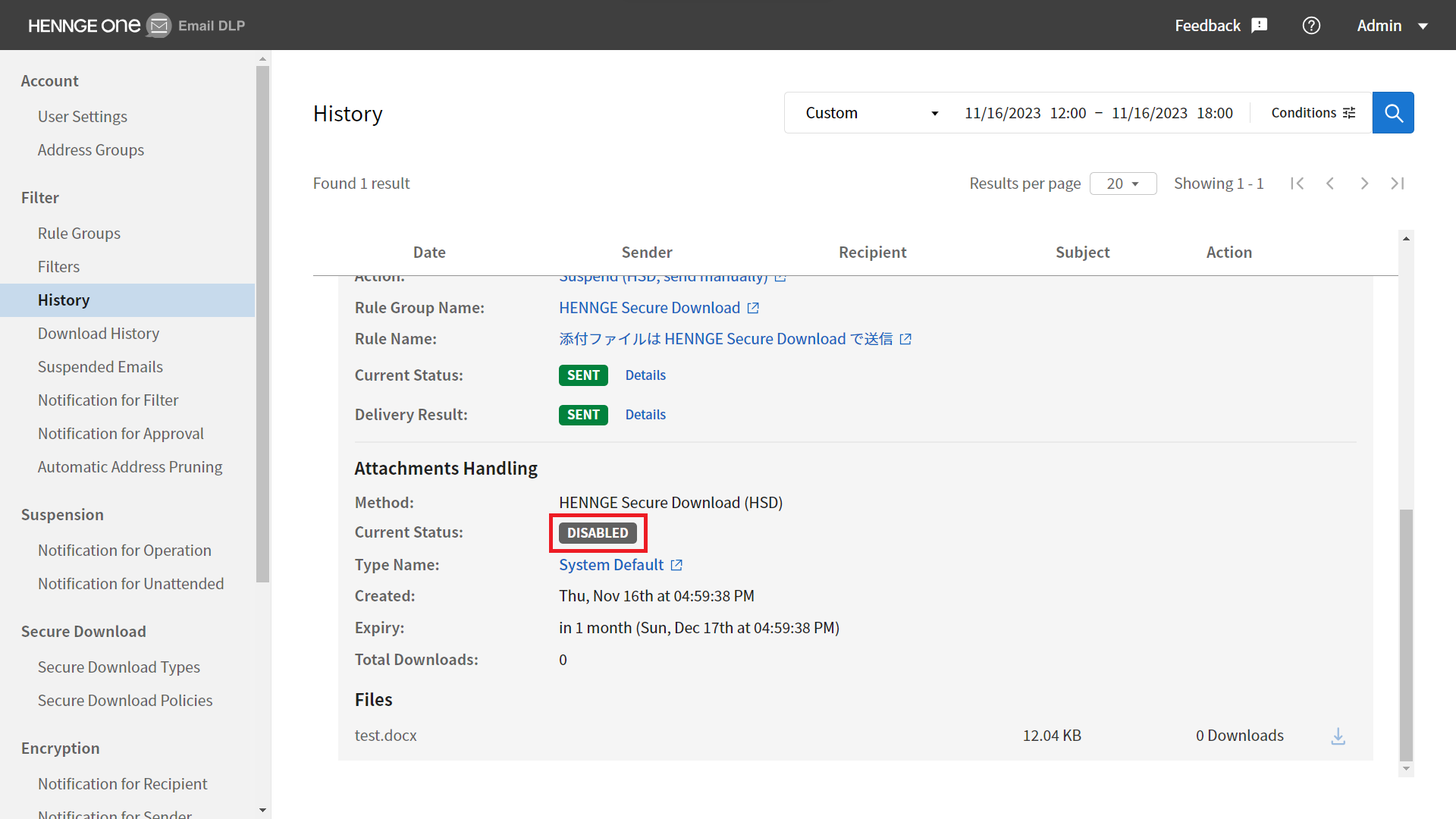Navigate to Filters page
Image resolution: width=1456 pixels, height=819 pixels.
click(x=58, y=267)
